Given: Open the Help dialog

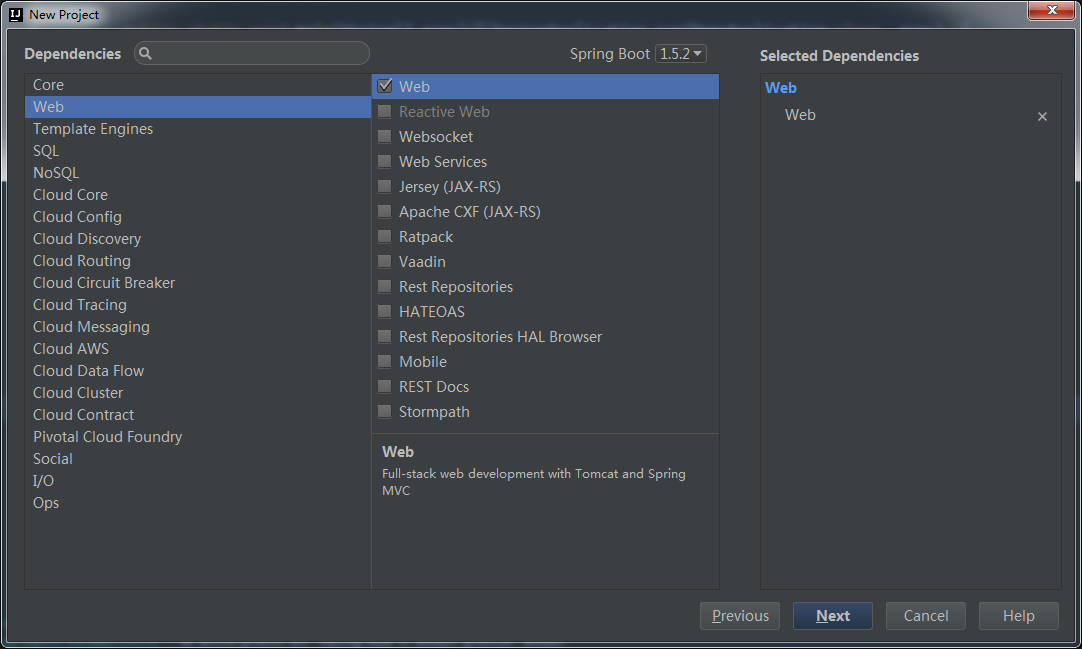Looking at the screenshot, I should (1018, 615).
